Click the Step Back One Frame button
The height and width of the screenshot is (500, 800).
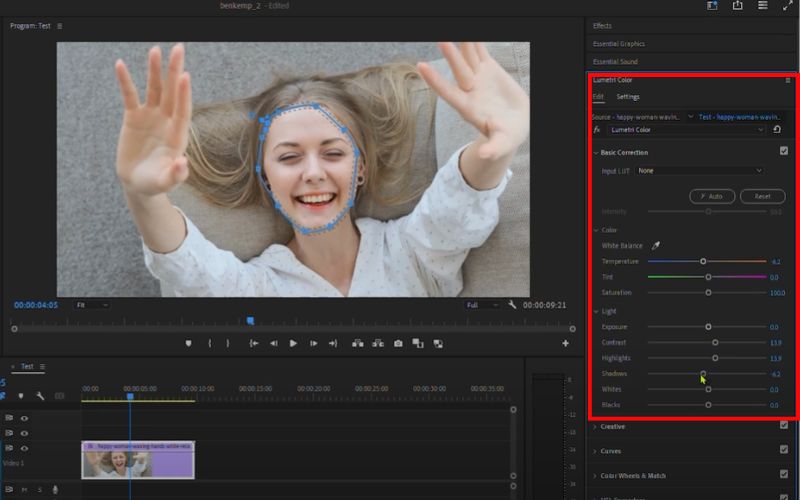pos(273,343)
